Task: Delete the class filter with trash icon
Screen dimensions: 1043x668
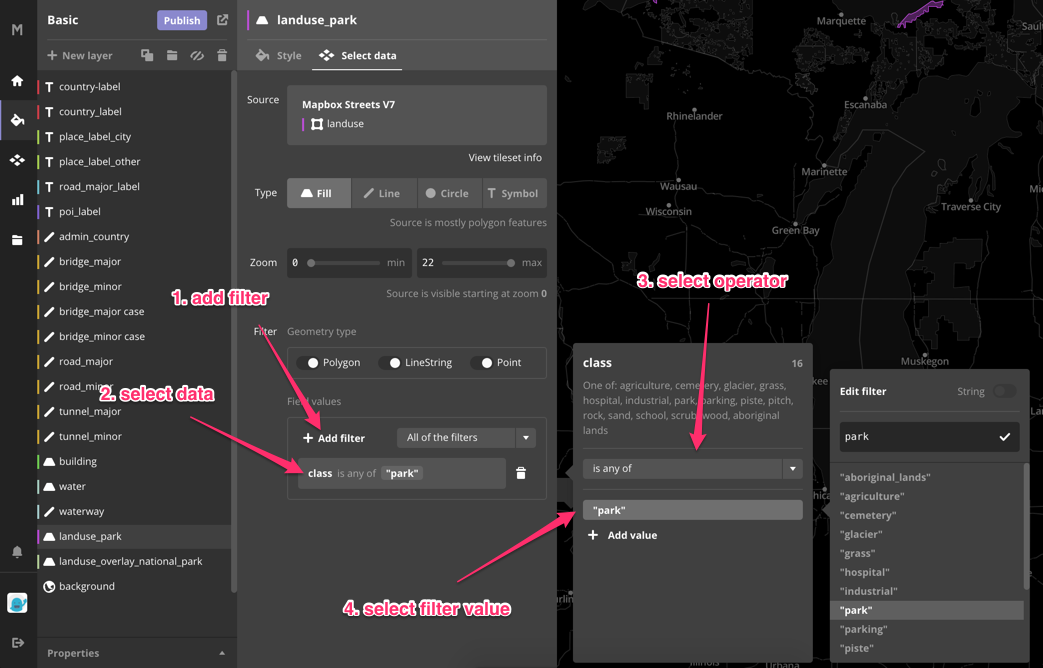Action: (x=521, y=473)
